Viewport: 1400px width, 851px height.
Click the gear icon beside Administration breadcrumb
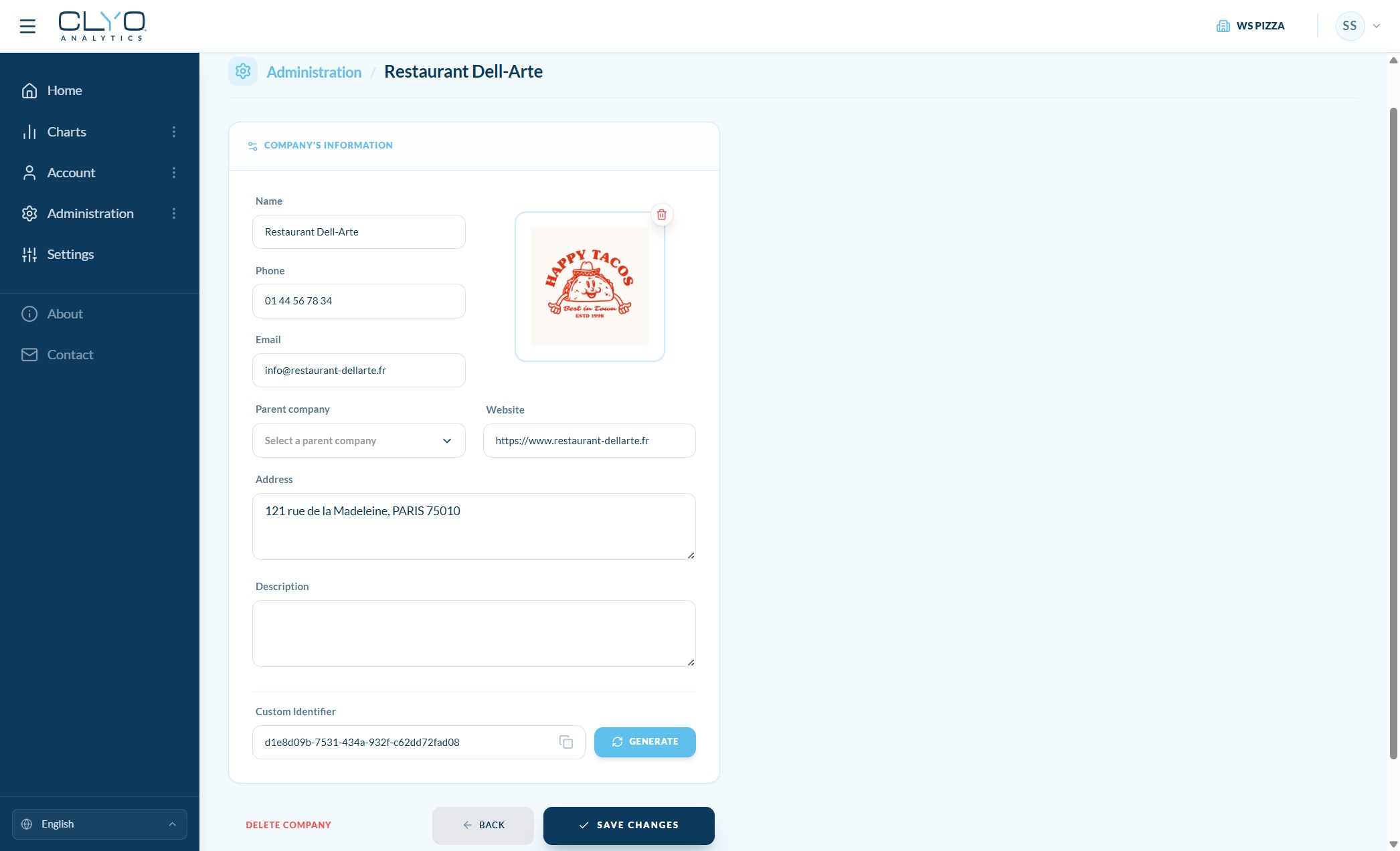[x=243, y=71]
